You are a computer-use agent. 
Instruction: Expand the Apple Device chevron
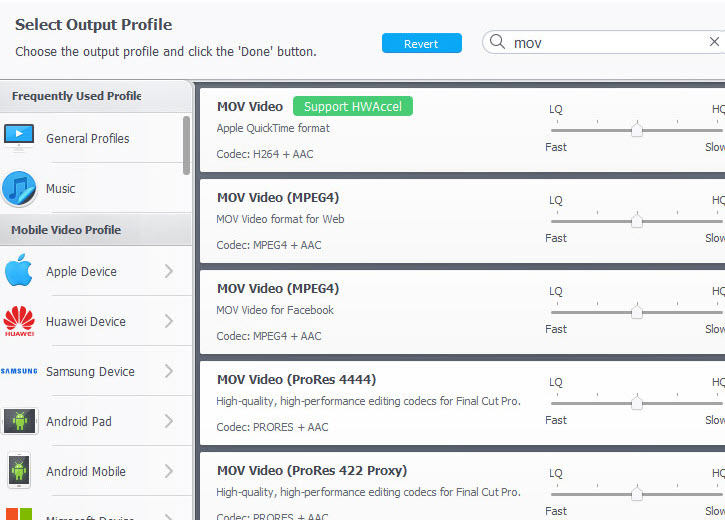168,271
